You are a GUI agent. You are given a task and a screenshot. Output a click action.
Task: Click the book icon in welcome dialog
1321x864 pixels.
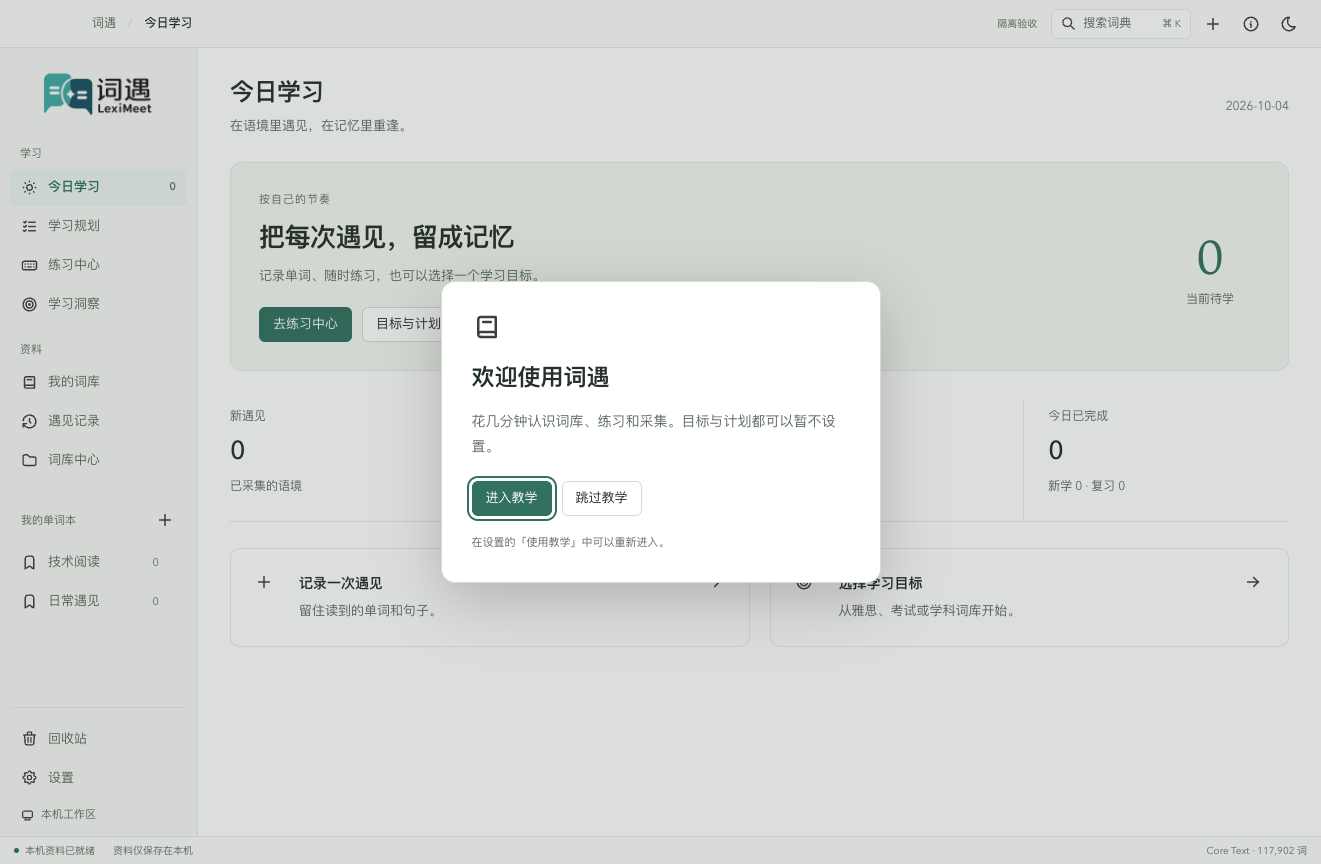pyautogui.click(x=487, y=327)
